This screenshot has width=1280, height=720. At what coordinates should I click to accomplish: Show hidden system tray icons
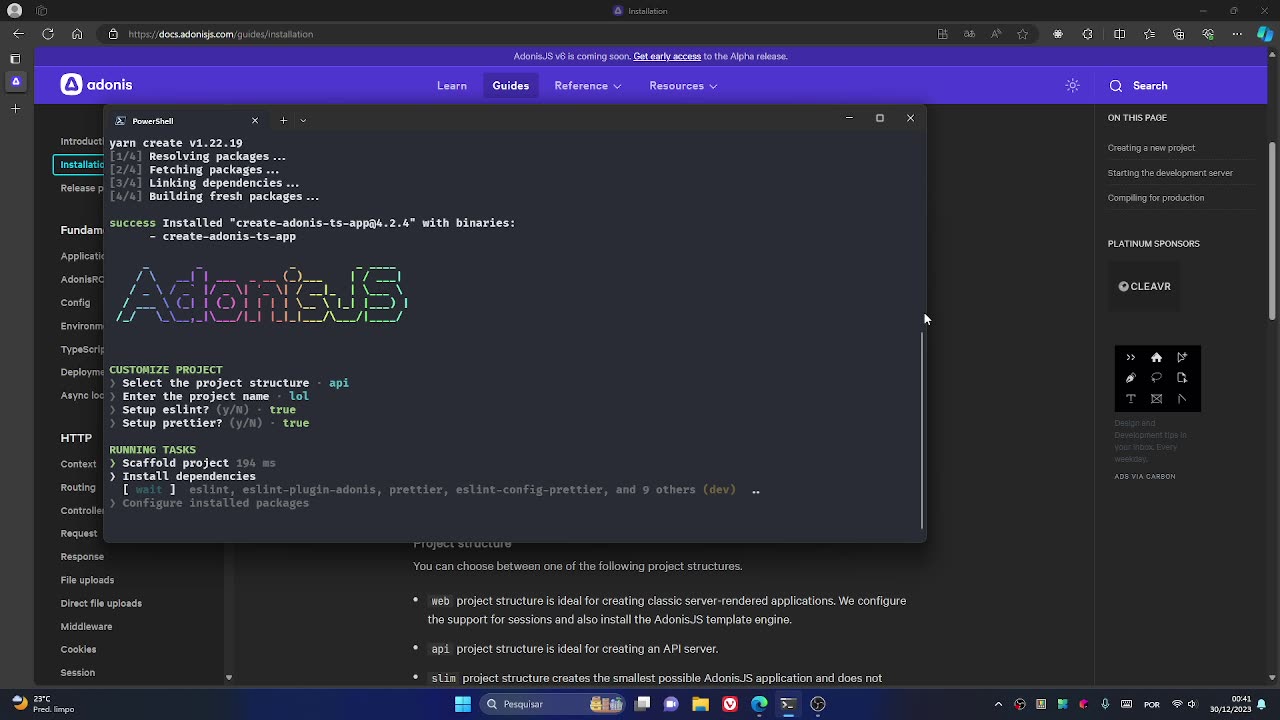point(998,704)
